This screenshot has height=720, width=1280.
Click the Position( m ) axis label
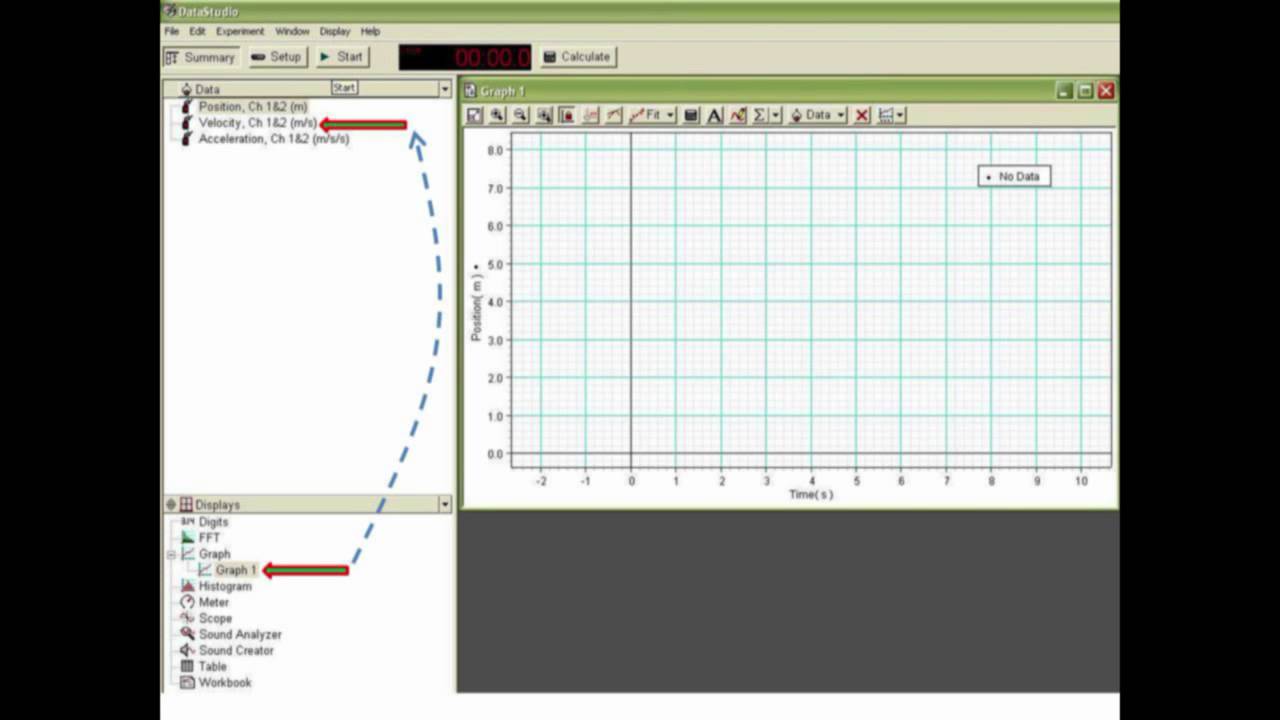click(476, 306)
